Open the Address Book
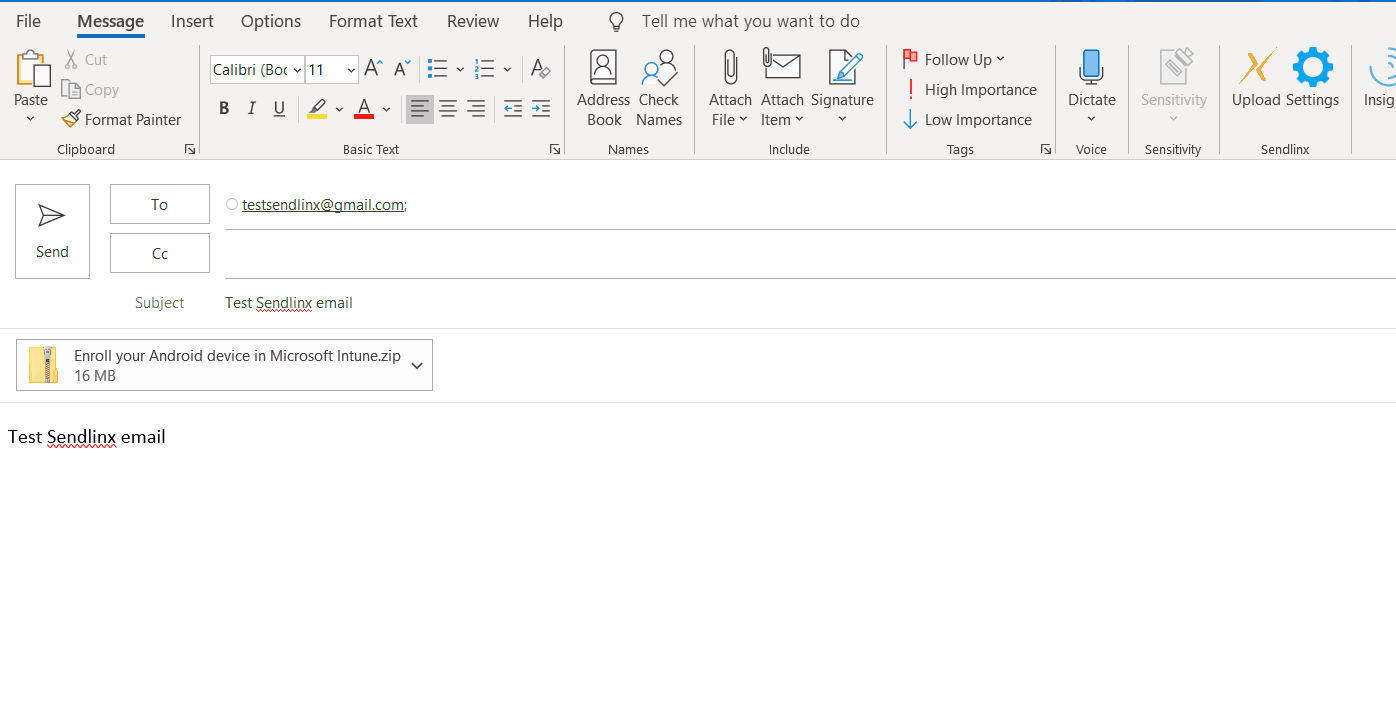 coord(604,90)
